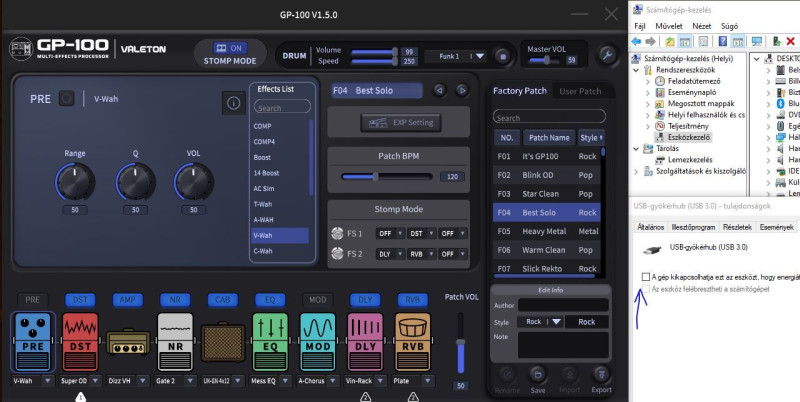Stop the drum machine playback

coord(503,56)
